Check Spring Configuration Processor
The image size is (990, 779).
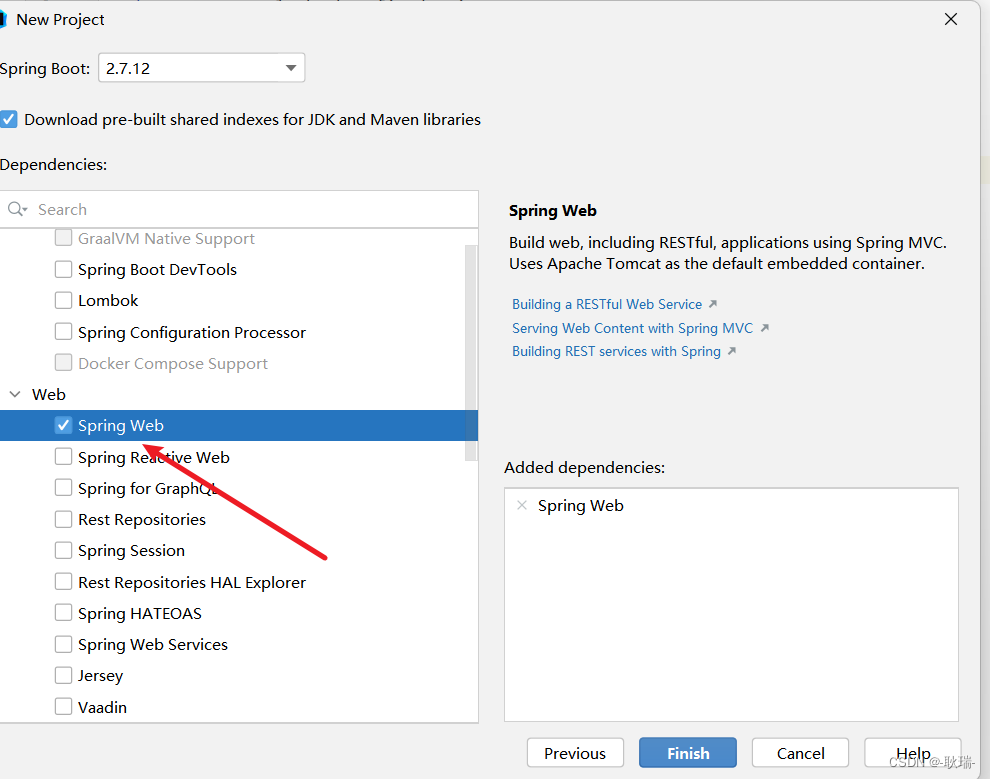click(x=63, y=332)
